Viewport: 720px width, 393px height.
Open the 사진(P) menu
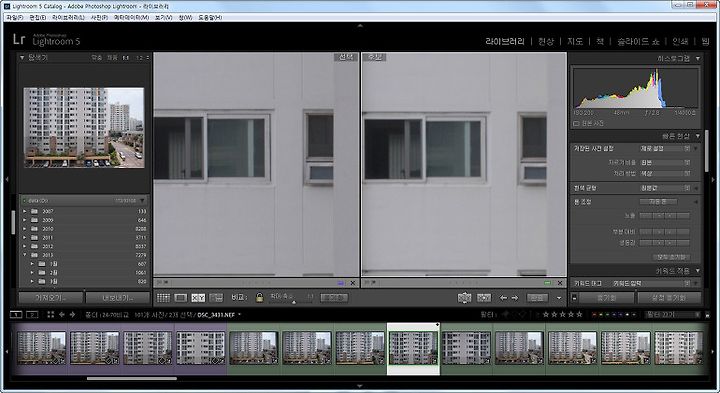(x=99, y=17)
